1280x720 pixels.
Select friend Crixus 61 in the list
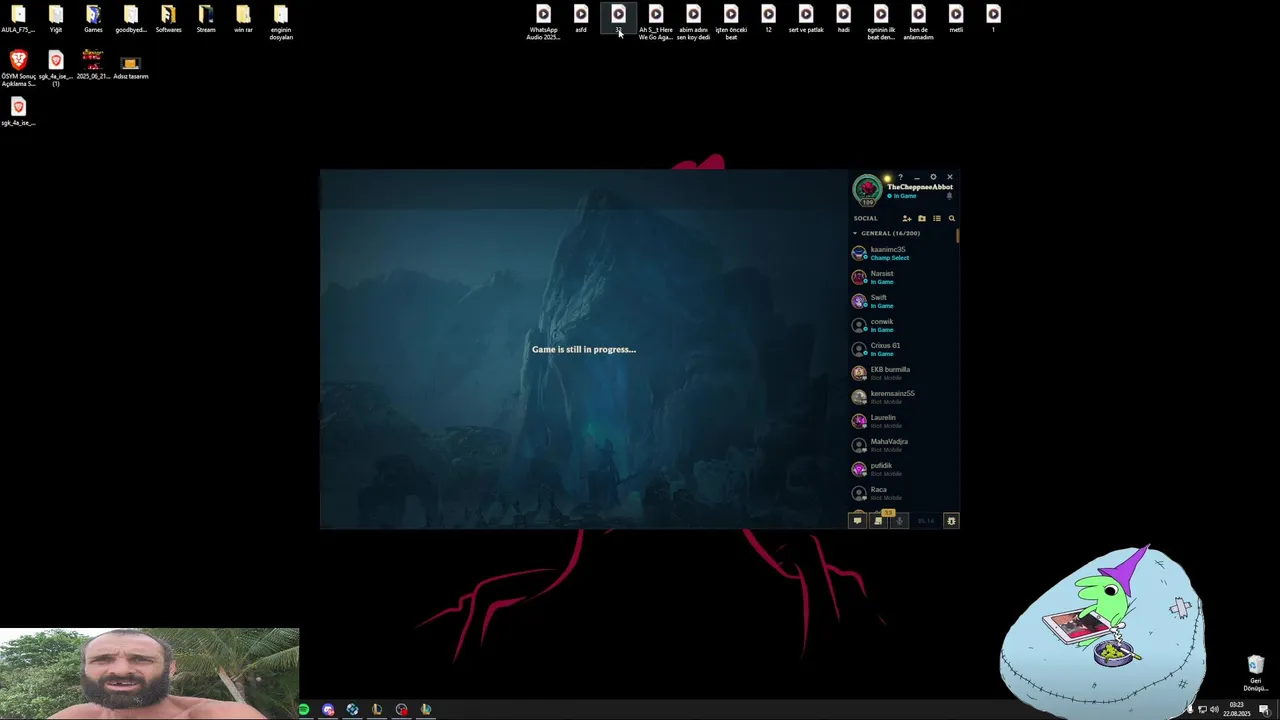[x=902, y=349]
